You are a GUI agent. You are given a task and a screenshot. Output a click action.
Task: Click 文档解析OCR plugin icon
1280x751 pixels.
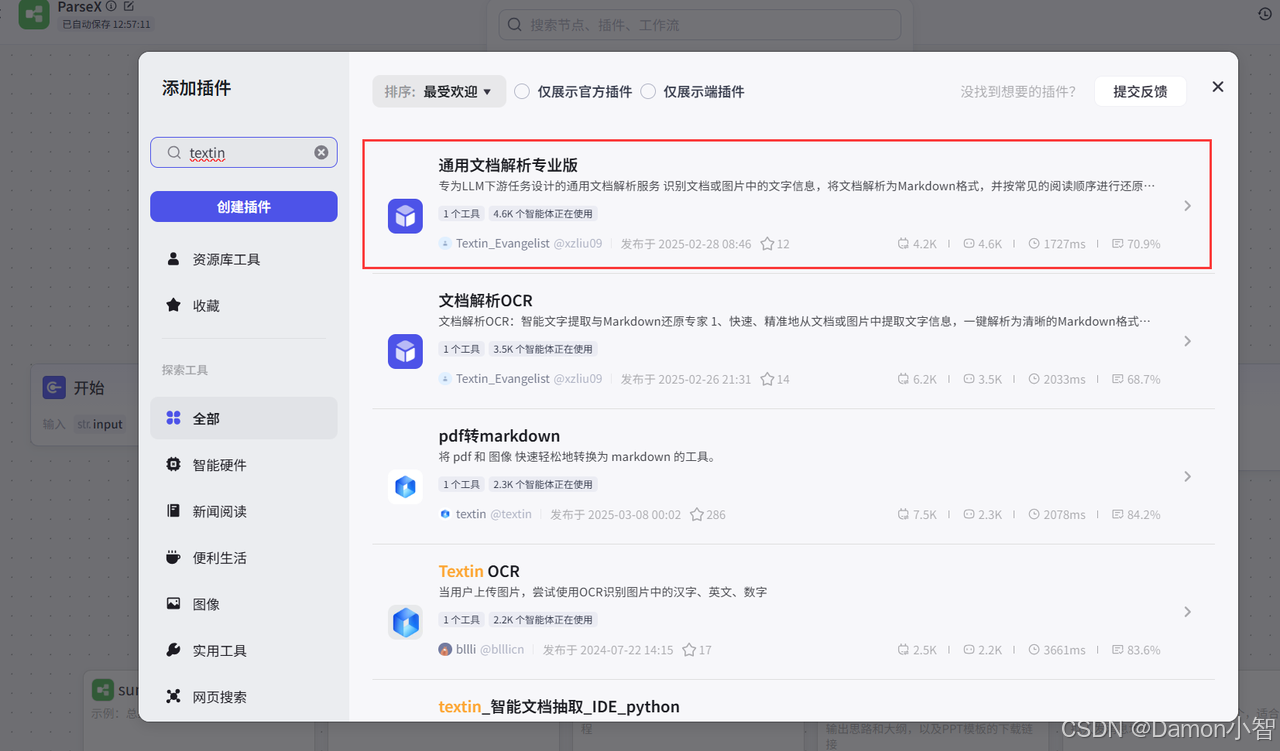click(405, 352)
